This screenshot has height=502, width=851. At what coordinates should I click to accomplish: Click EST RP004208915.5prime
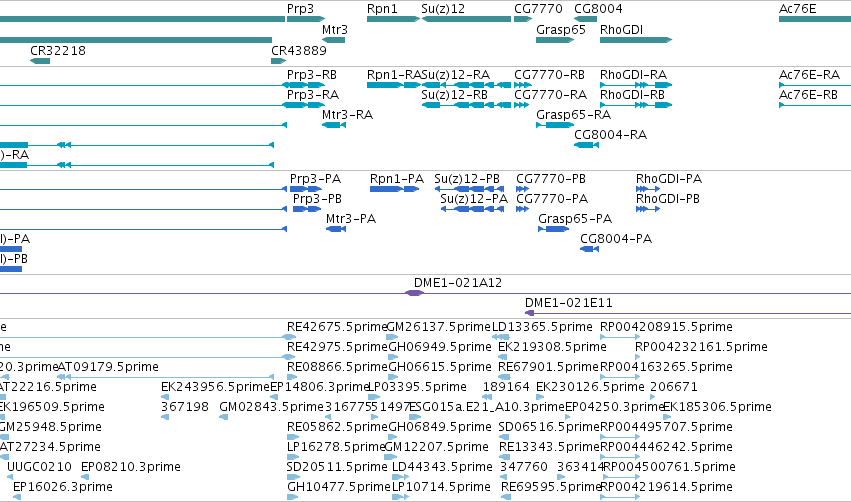pyautogui.click(x=666, y=327)
